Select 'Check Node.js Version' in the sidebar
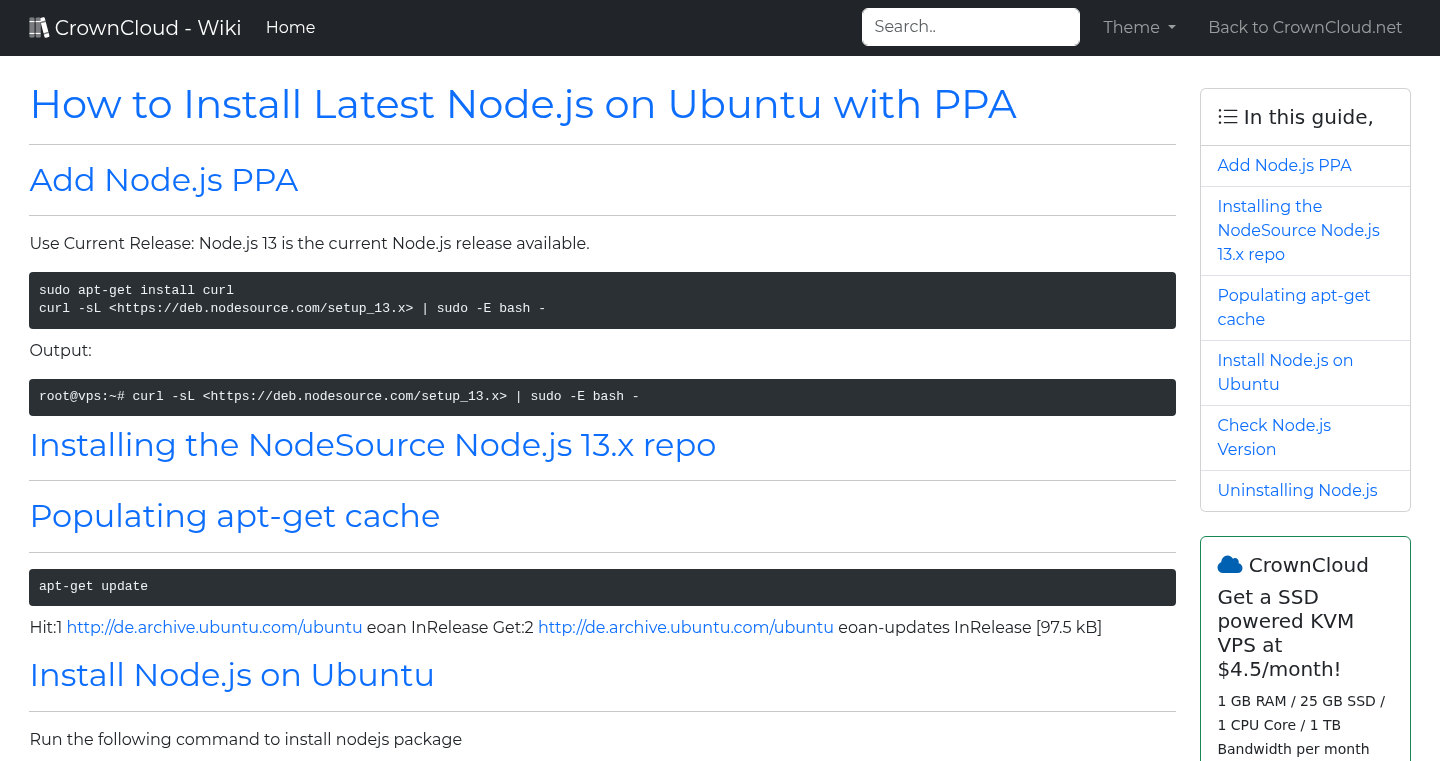Image resolution: width=1440 pixels, height=761 pixels. click(1273, 437)
